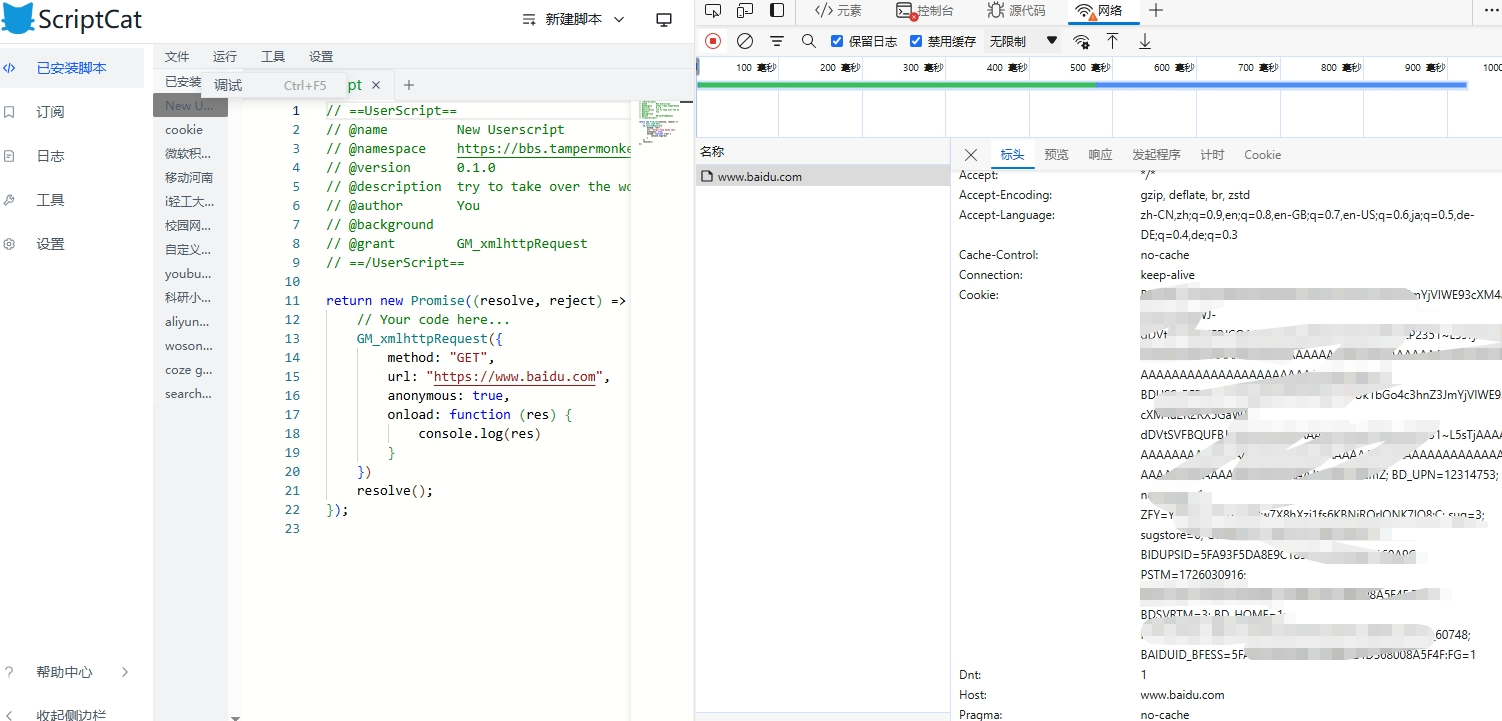Select the i轻工大... script in list
The width and height of the screenshot is (1502, 721).
(190, 201)
